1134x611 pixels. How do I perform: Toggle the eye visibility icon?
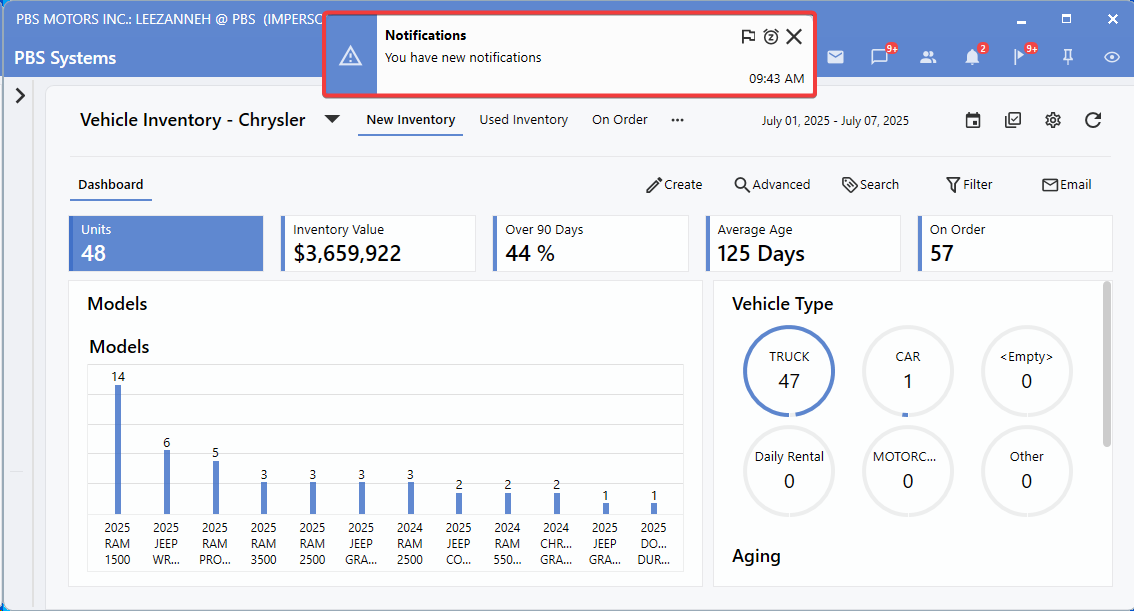click(1112, 57)
